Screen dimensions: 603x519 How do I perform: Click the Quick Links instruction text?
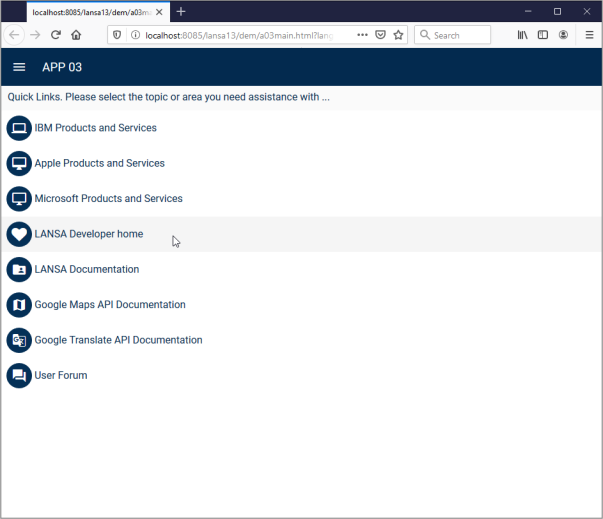[168, 97]
